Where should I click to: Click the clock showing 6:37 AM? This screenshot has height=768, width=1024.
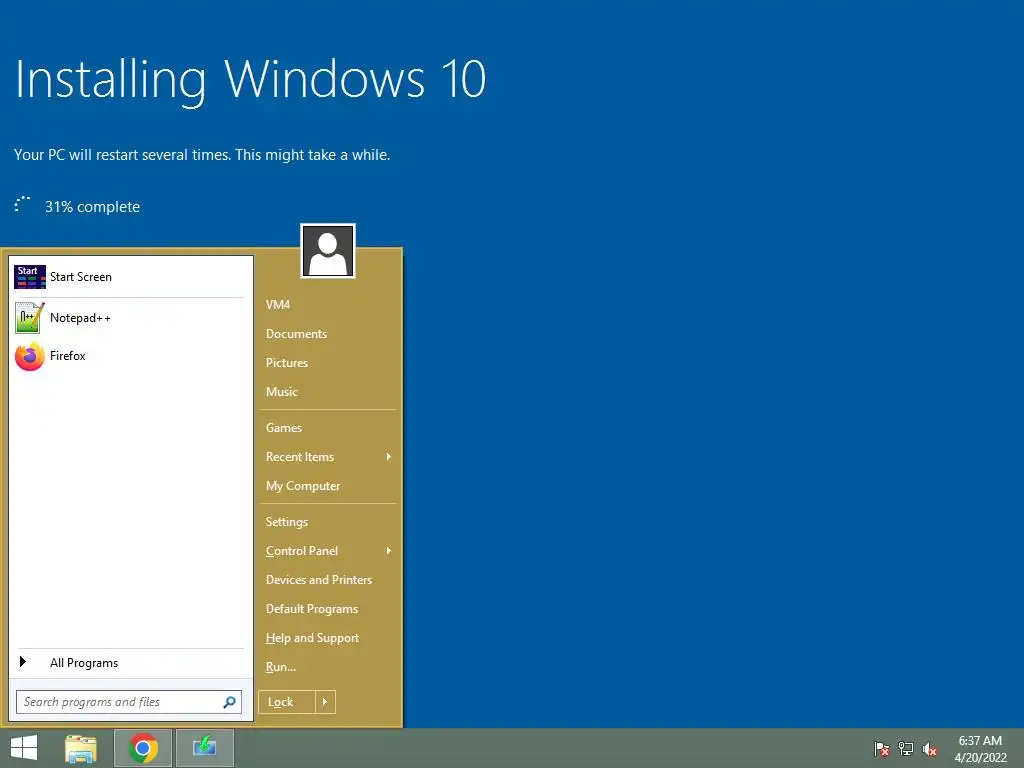[980, 741]
